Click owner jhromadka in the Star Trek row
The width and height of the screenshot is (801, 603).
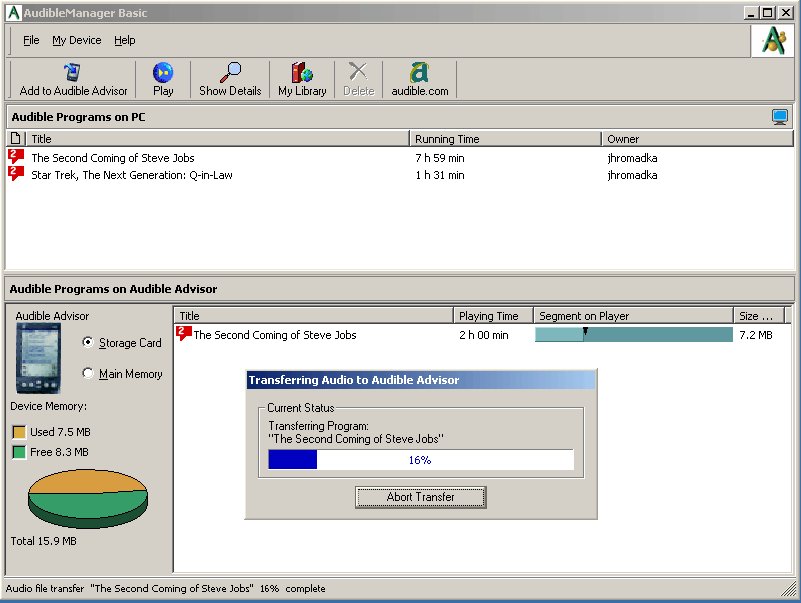(x=632, y=175)
